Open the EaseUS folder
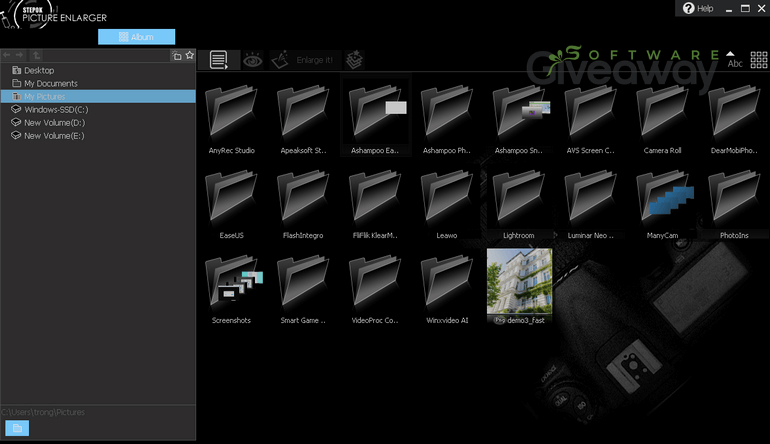770x444 pixels. [x=231, y=204]
